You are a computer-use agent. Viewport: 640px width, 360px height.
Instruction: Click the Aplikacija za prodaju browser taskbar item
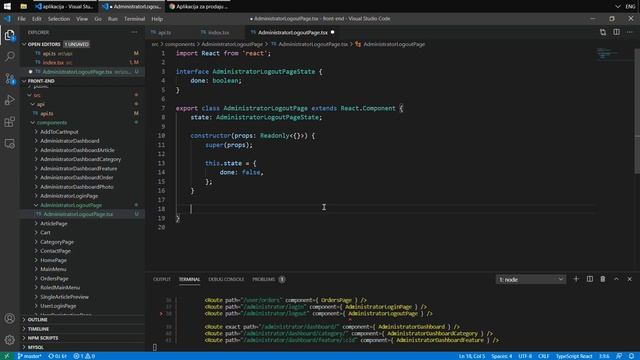198,7
